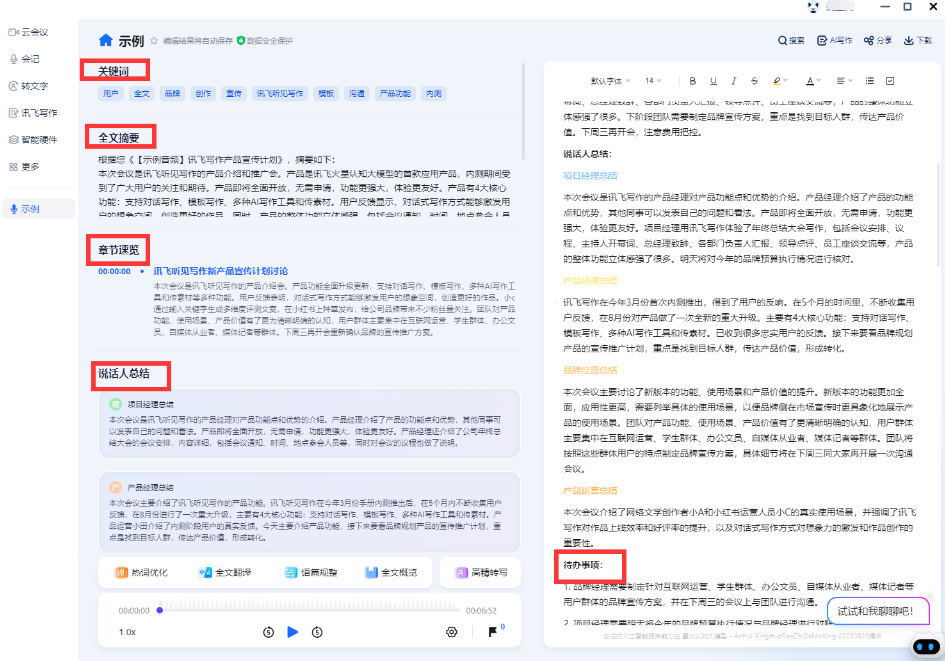
Task: Open the font size 14 dropdown
Action: (x=653, y=81)
